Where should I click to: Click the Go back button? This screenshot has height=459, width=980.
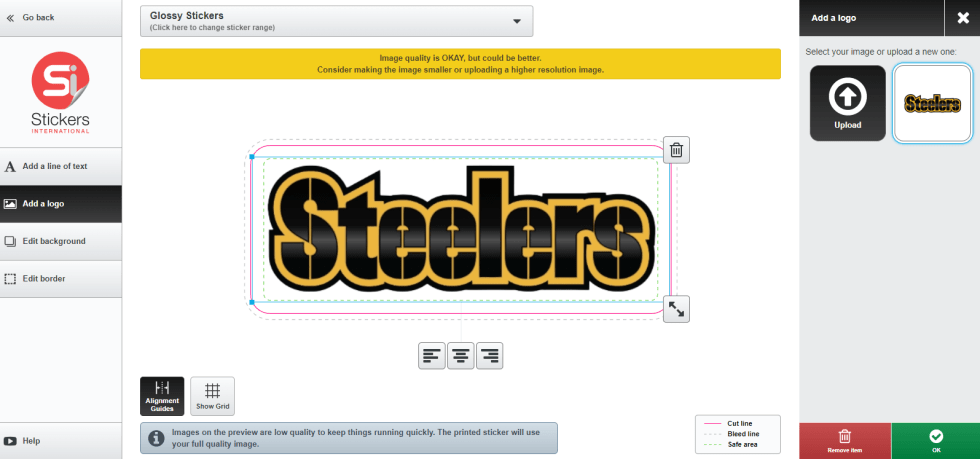pos(61,18)
